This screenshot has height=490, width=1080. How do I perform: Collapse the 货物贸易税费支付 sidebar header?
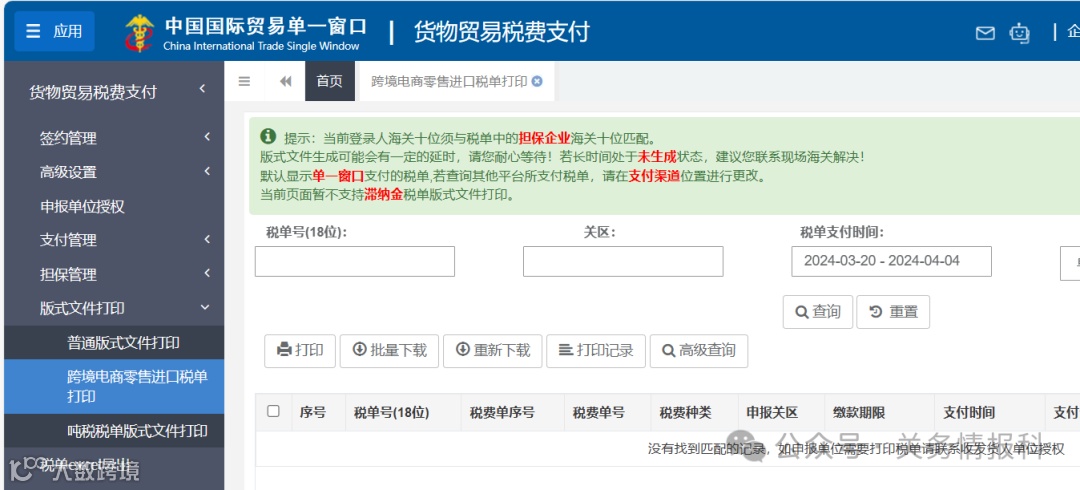point(114,92)
